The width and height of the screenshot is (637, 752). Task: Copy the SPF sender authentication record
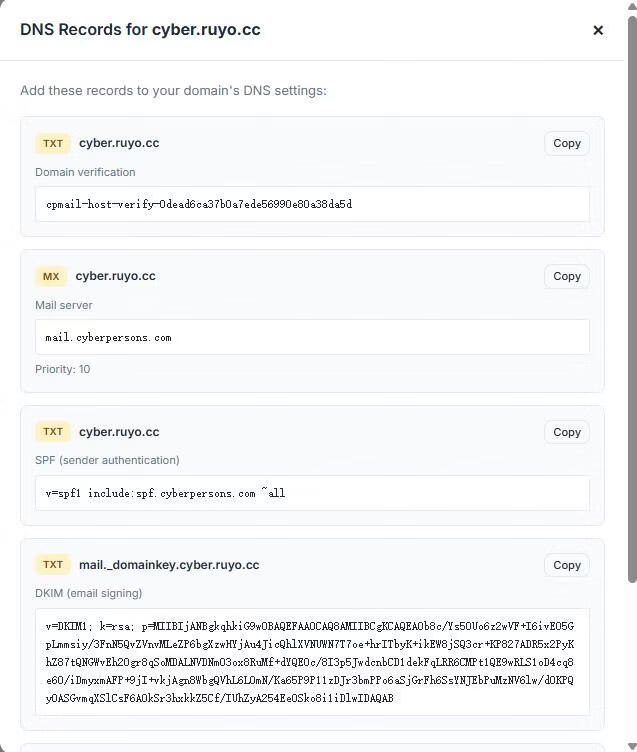566,432
